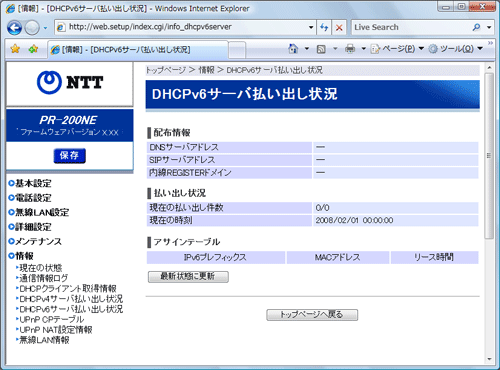The image size is (500, 370).
Task: Open the Favorites Center star icon
Action: 15,49
